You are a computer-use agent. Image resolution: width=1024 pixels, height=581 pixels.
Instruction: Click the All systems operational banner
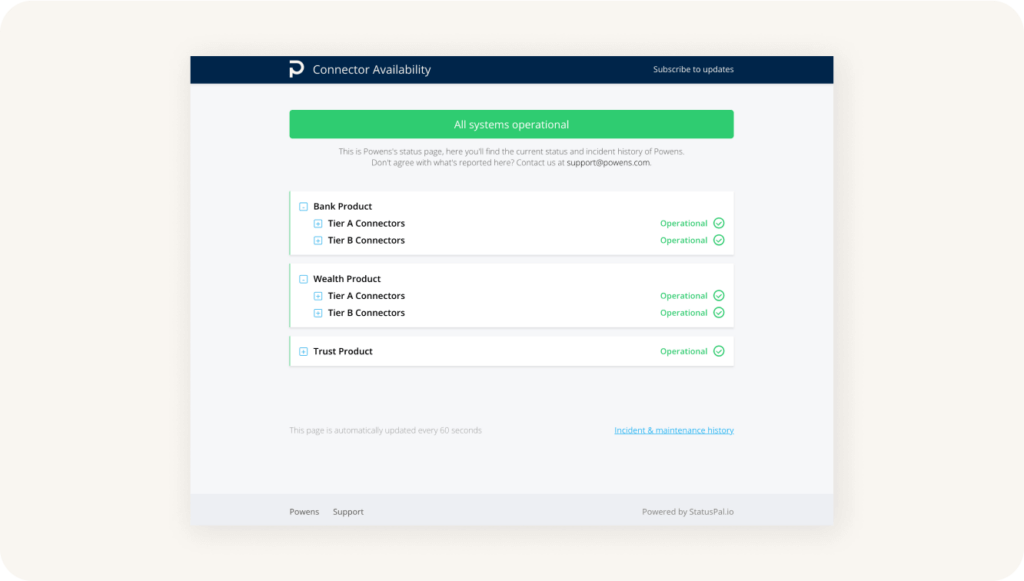pyautogui.click(x=511, y=123)
